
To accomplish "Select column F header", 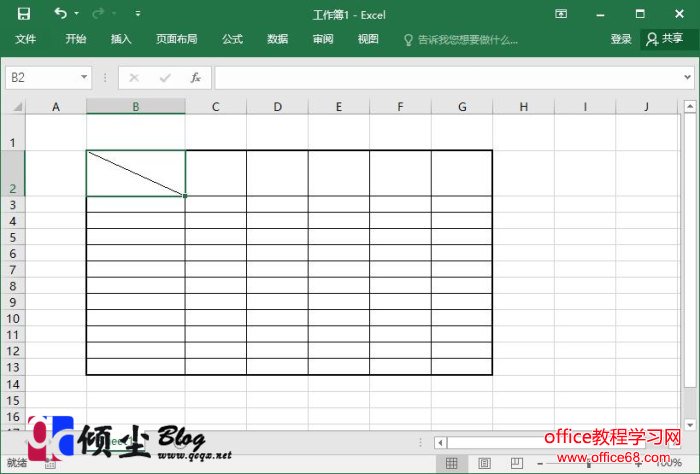I will (x=400, y=107).
